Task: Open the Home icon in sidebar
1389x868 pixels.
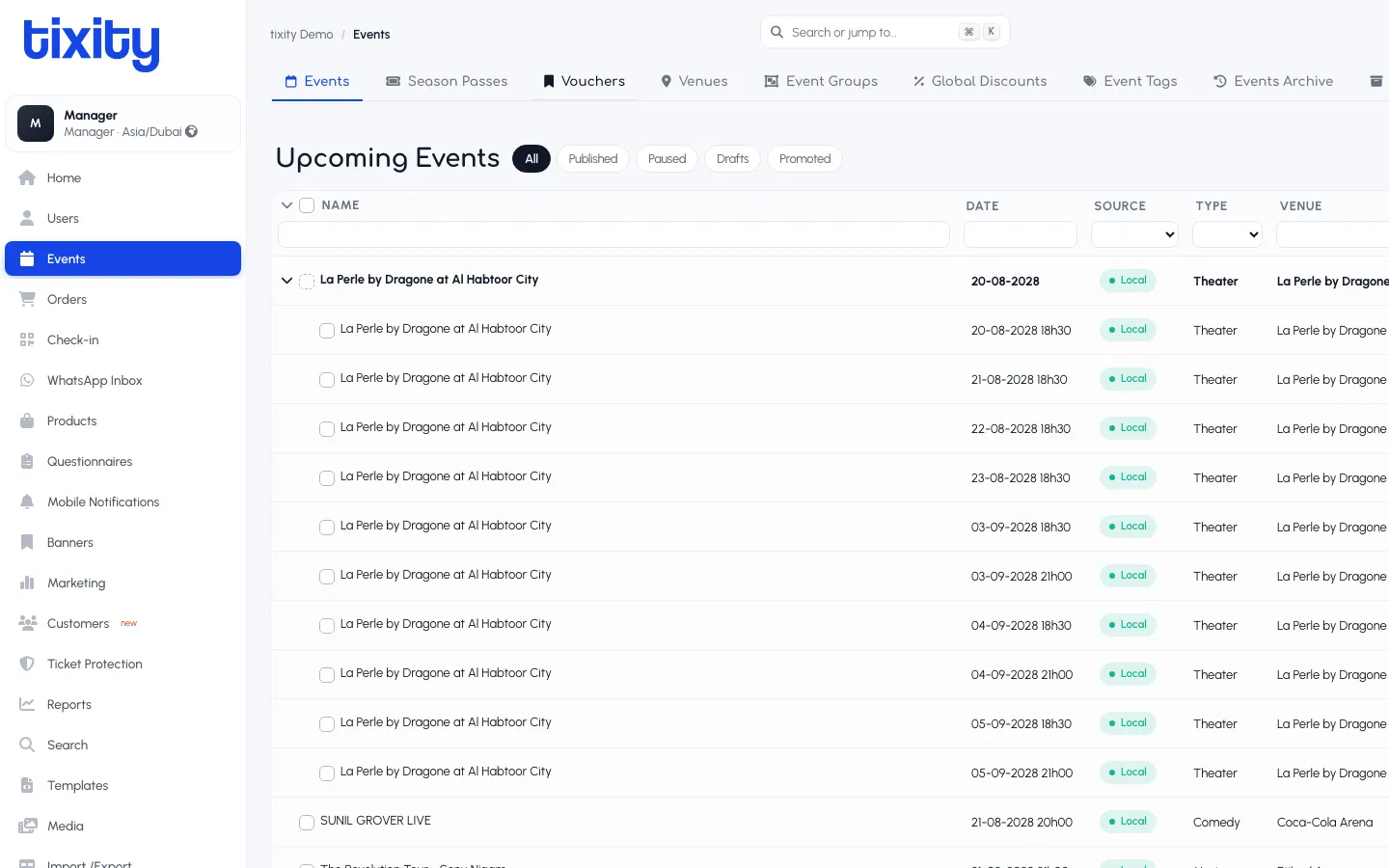Action: (x=27, y=177)
